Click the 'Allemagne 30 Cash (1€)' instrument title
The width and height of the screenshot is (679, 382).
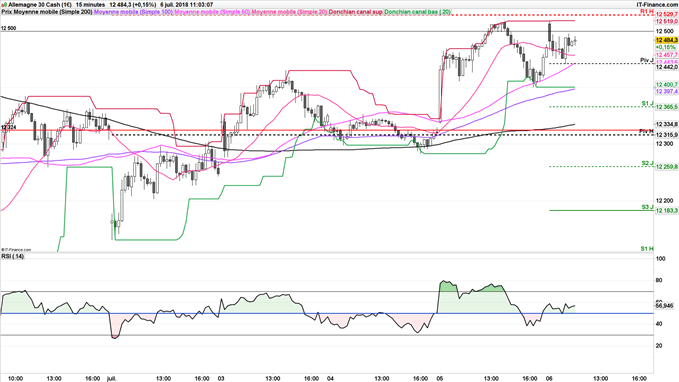[x=40, y=5]
